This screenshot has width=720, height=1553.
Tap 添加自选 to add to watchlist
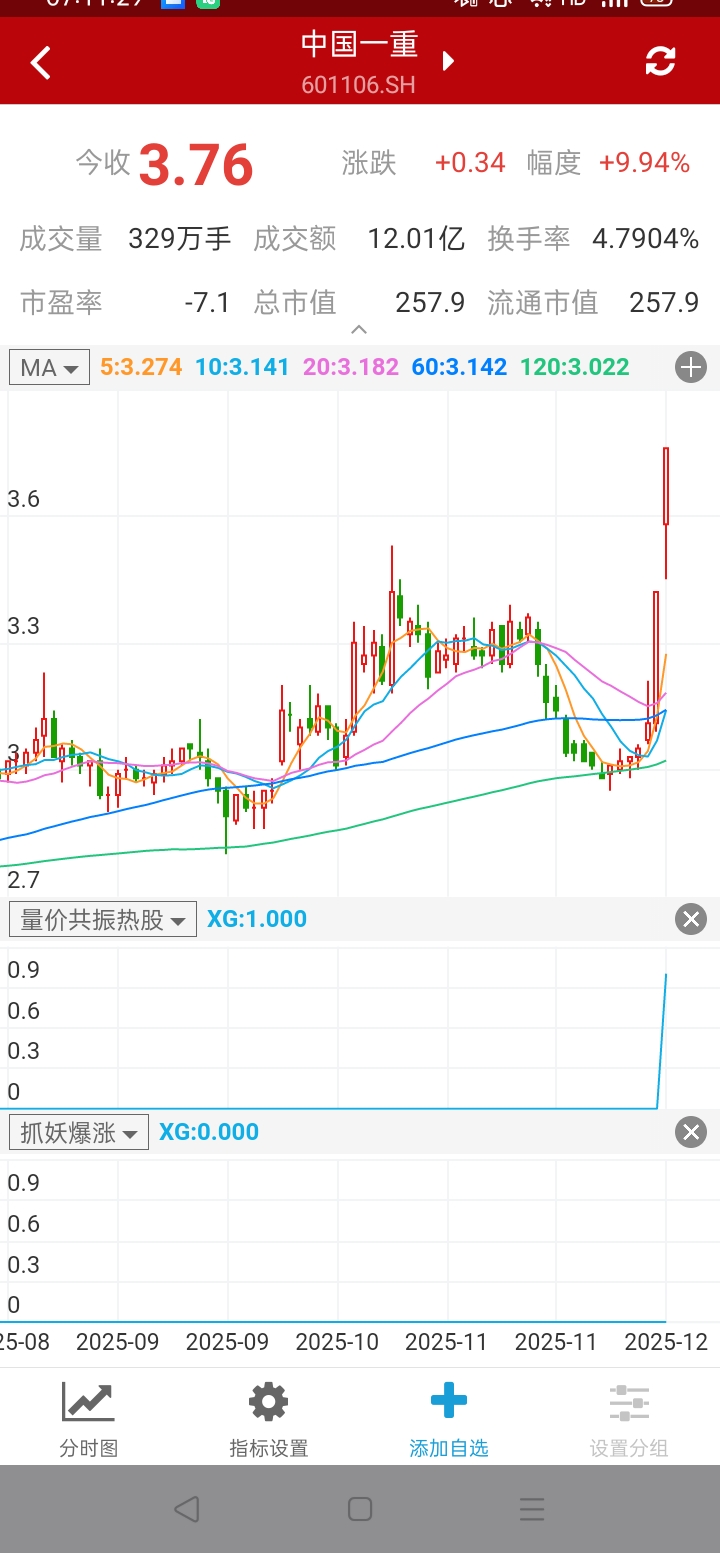coord(448,1418)
